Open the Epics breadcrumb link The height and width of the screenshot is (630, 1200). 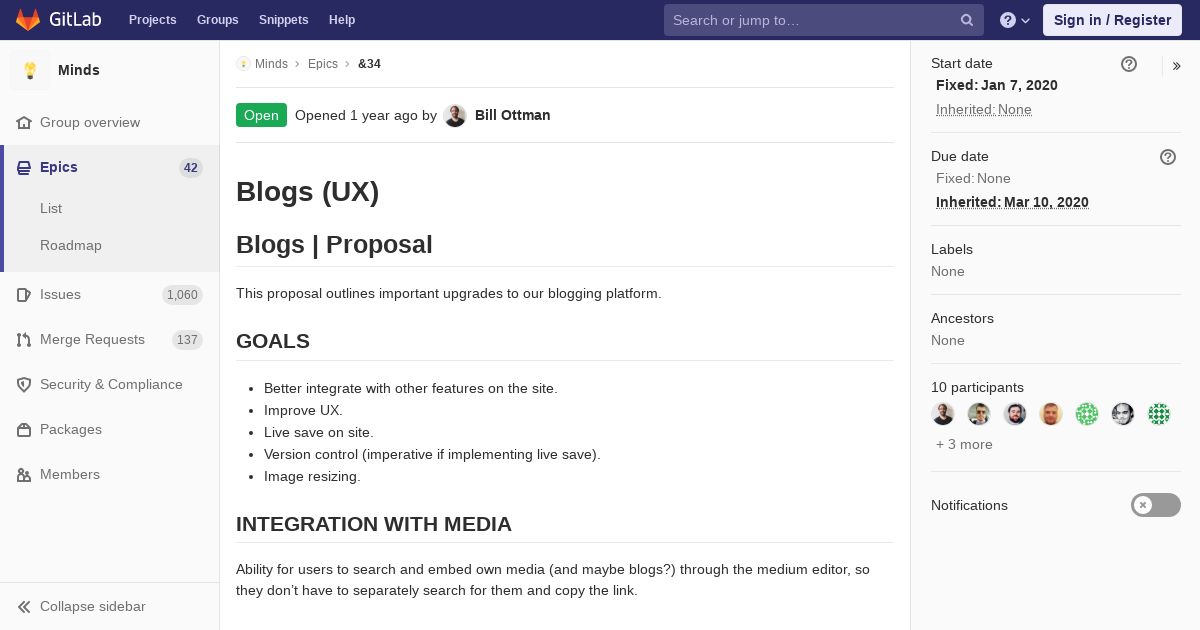(323, 64)
